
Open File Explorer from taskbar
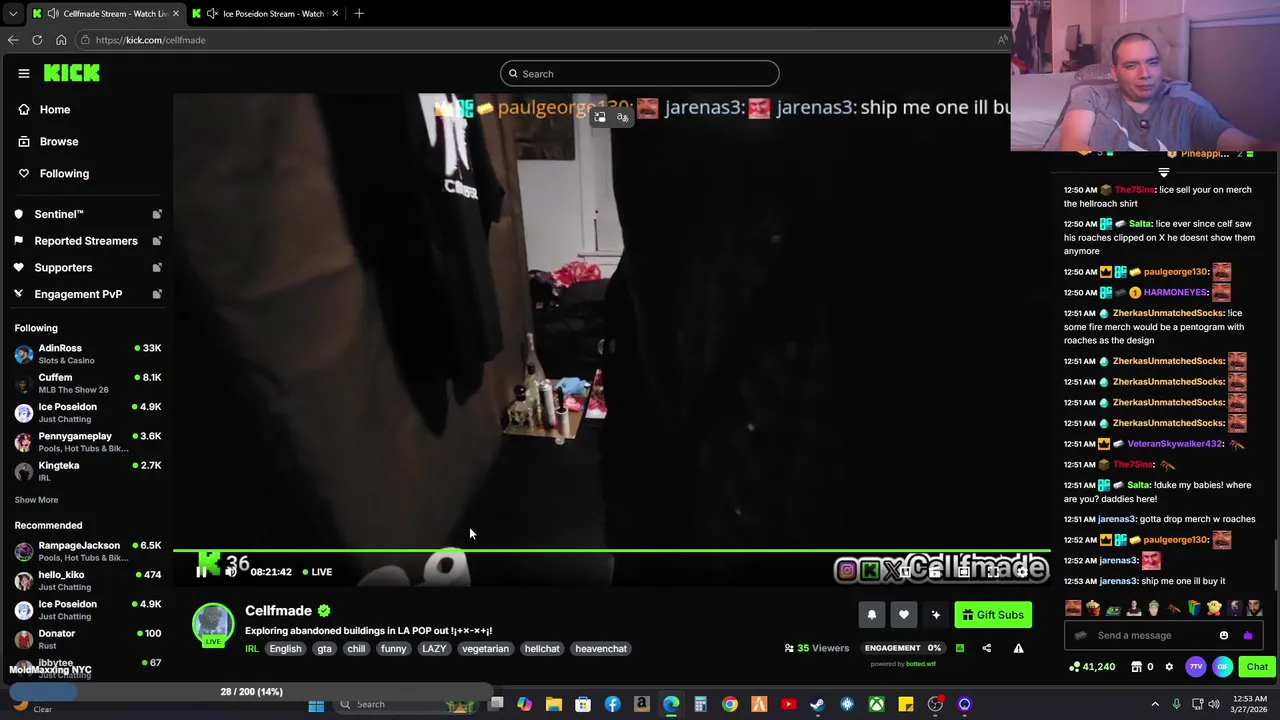click(553, 705)
